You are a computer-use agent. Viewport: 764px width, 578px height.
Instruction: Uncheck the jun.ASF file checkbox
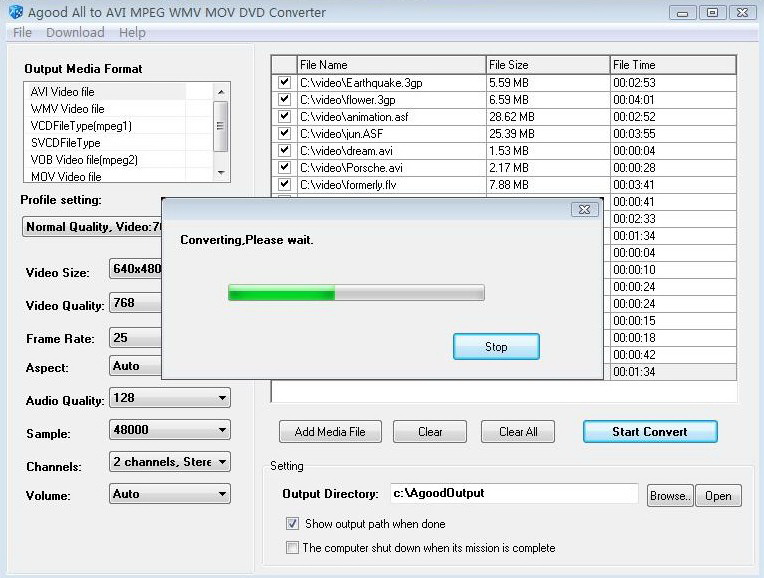[284, 133]
